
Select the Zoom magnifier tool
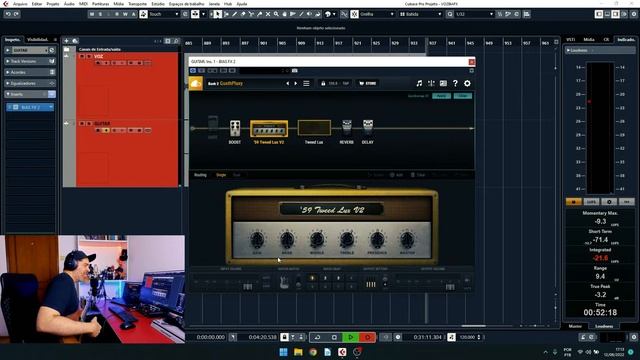pyautogui.click(x=276, y=14)
